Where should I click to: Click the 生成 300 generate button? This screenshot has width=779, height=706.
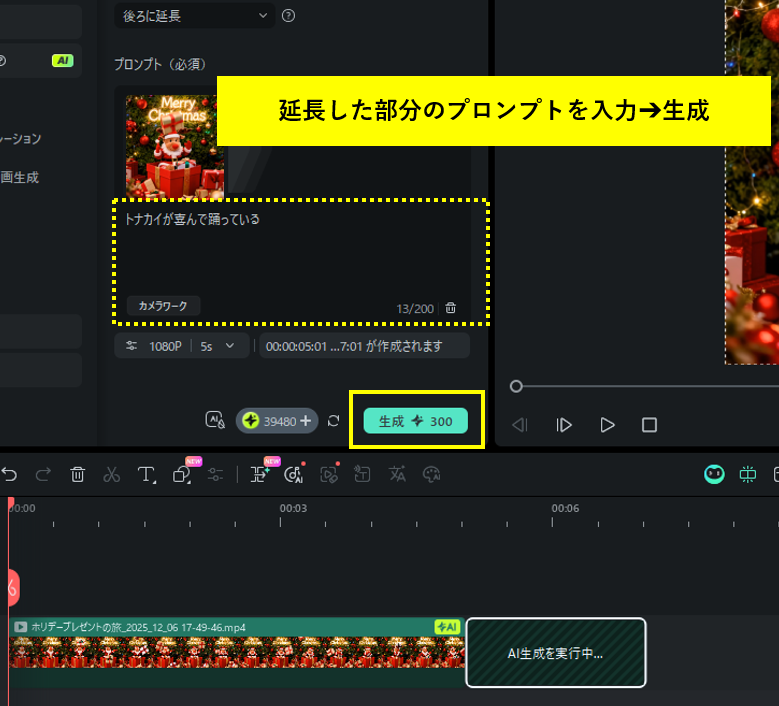coord(415,421)
